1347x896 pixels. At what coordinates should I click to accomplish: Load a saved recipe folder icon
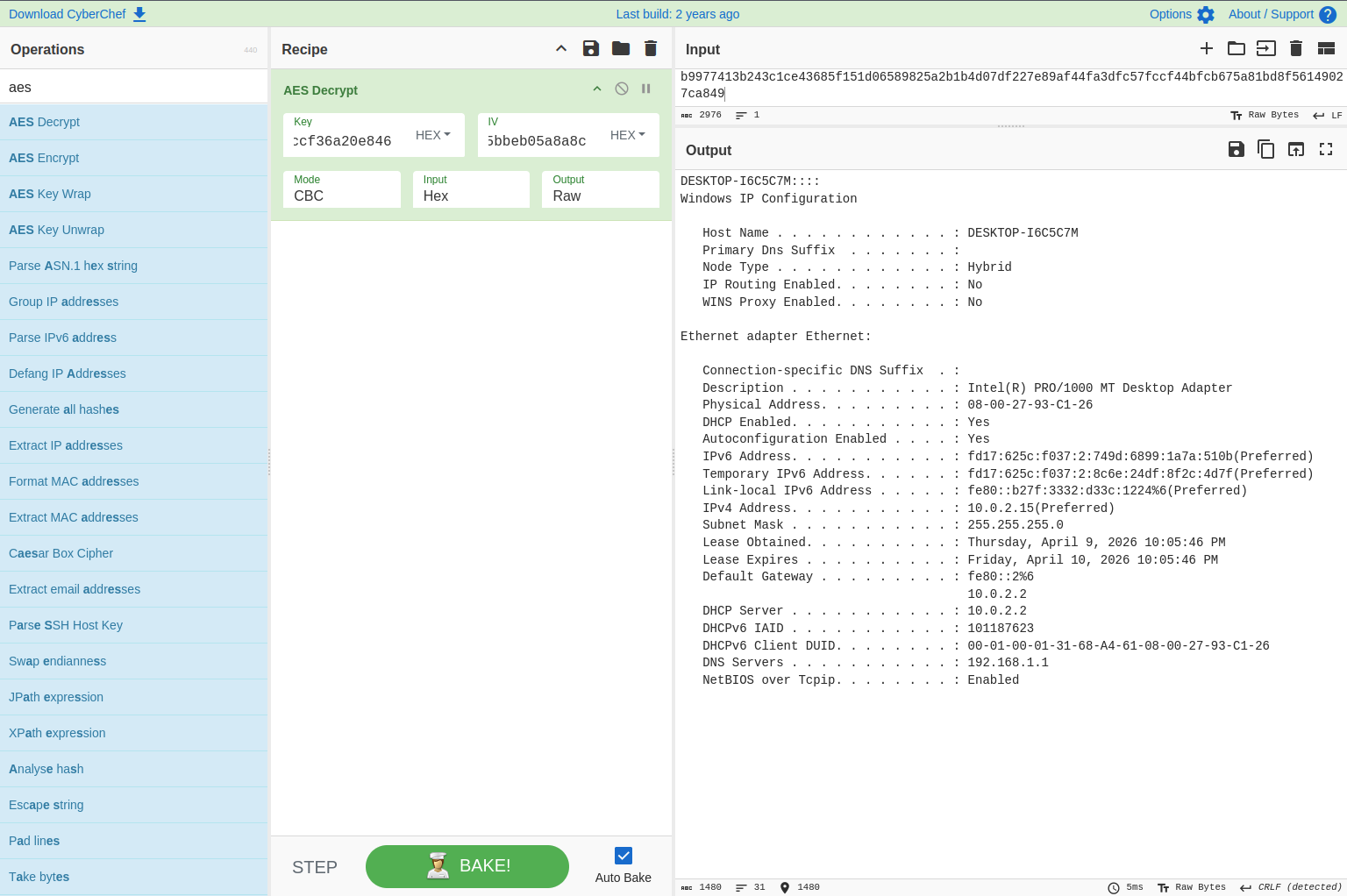click(x=621, y=48)
